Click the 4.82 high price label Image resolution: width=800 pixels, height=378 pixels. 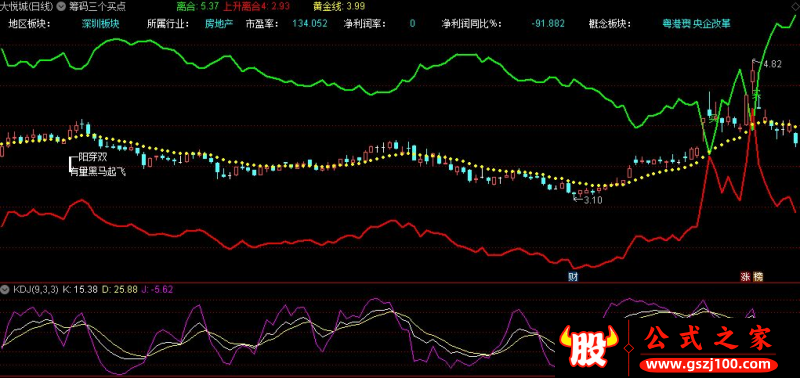coord(773,64)
